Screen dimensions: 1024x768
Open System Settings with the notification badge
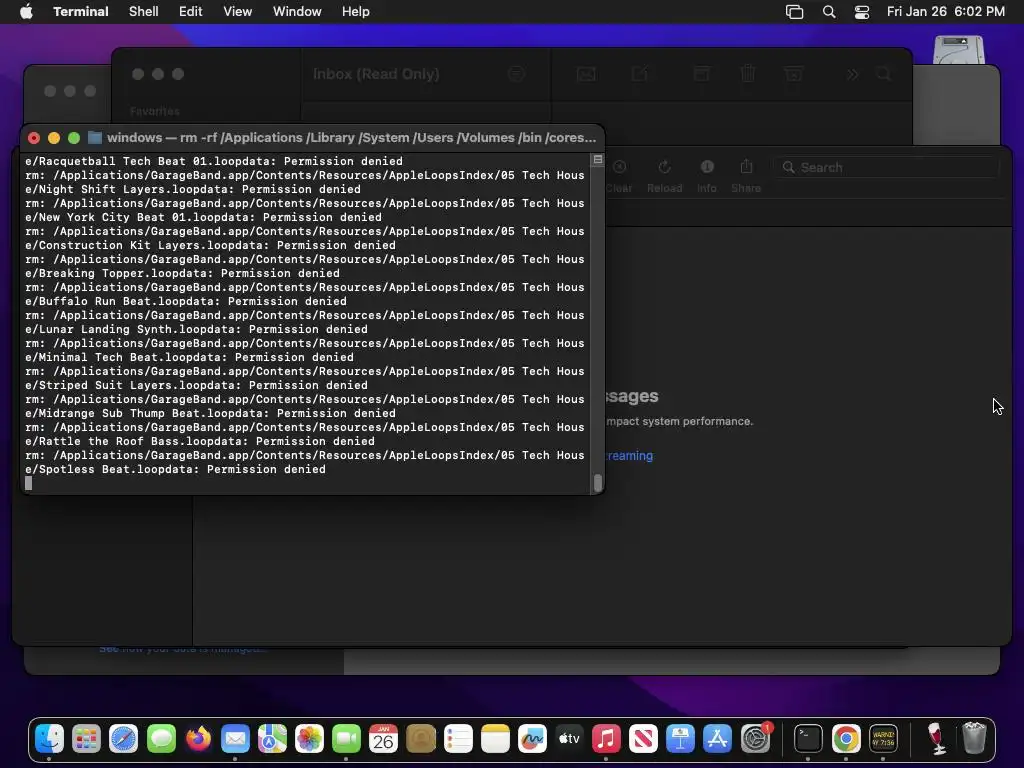tap(756, 739)
